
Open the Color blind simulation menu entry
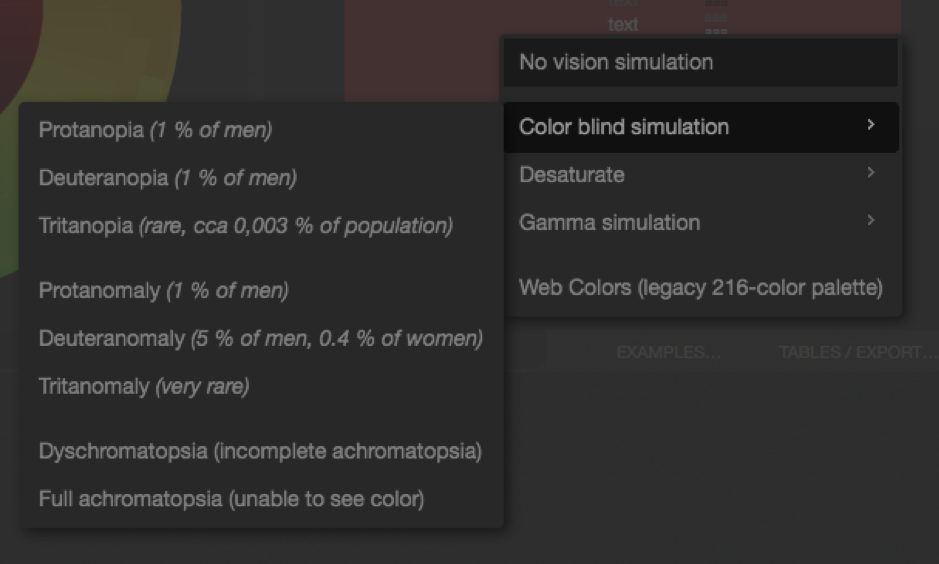(x=624, y=127)
